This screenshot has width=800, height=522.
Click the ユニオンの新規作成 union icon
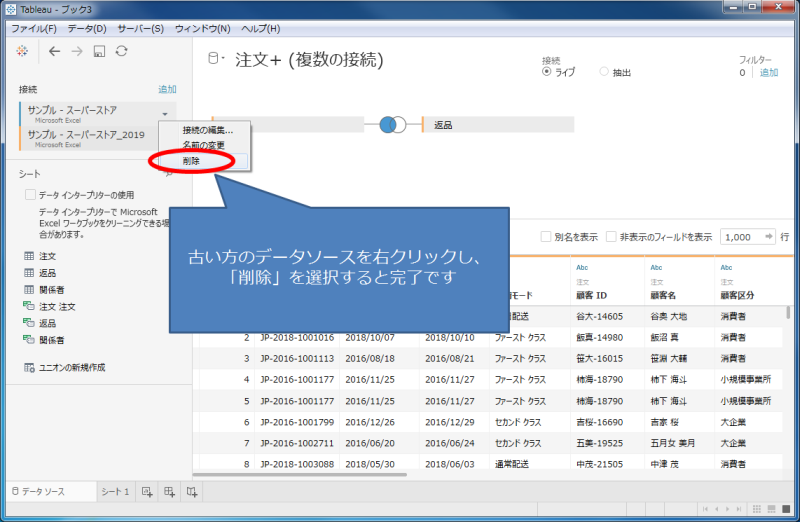(x=29, y=367)
